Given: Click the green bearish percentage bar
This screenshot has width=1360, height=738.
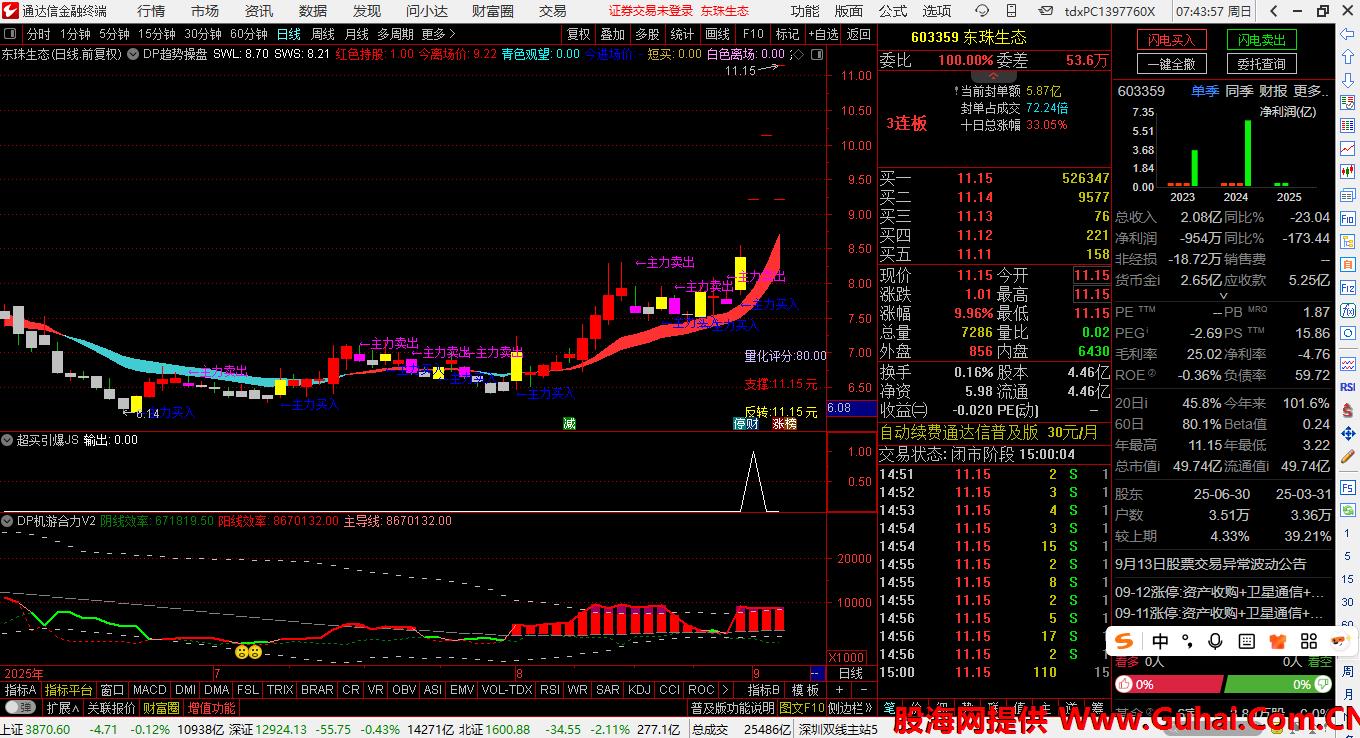Looking at the screenshot, I should pos(1278,684).
